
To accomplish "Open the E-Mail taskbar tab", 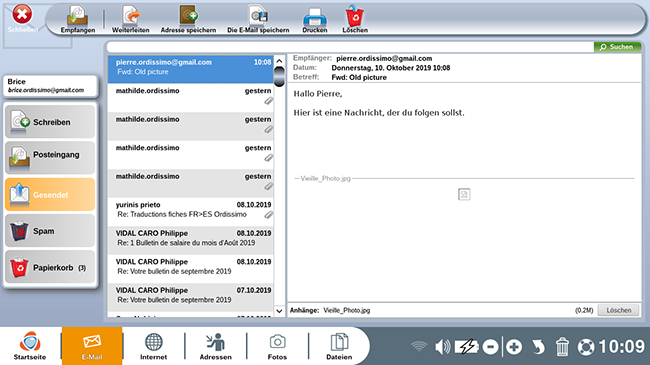I will 92,346.
